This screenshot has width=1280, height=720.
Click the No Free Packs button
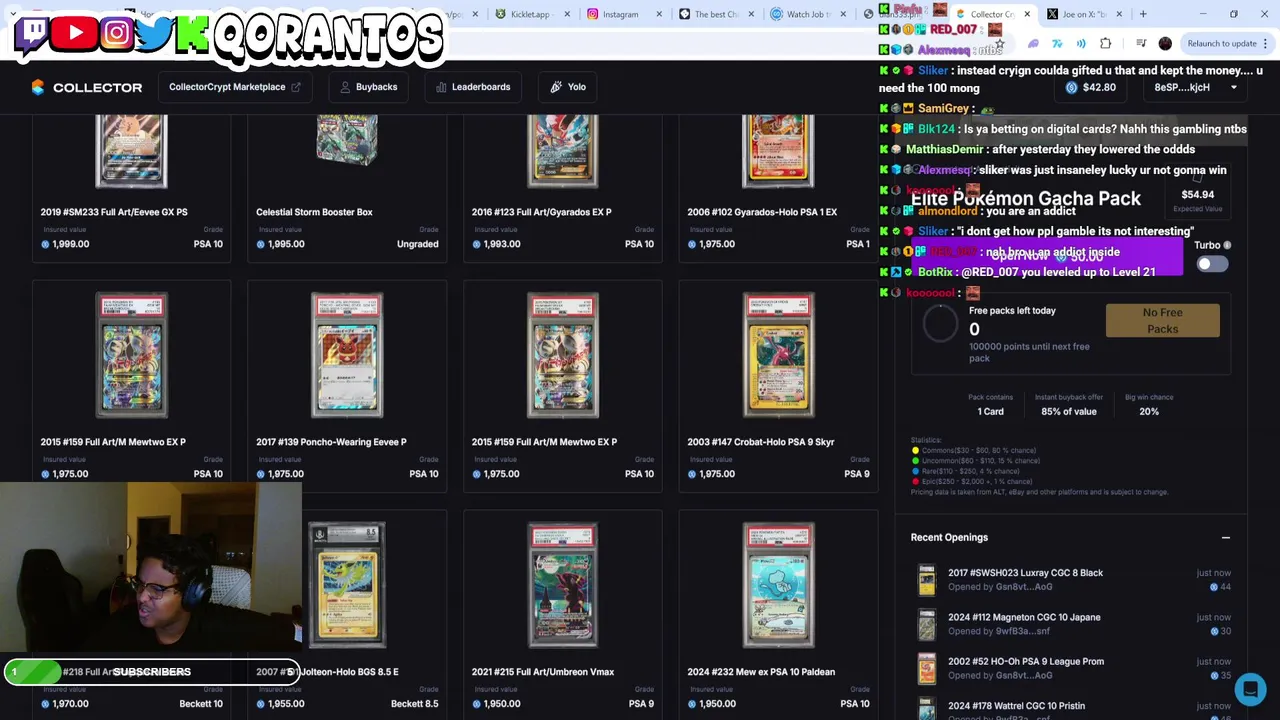[1162, 321]
